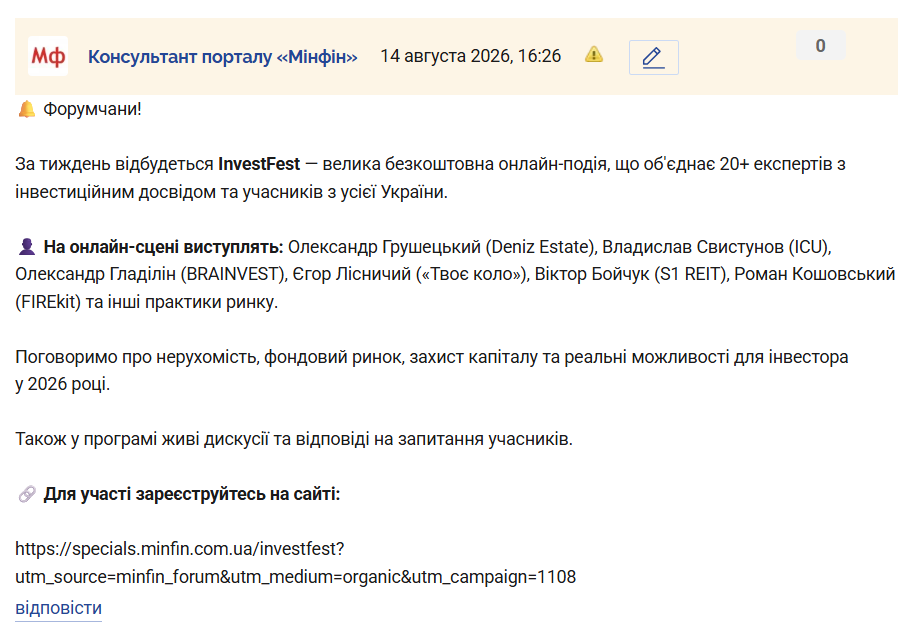
Task: Click the bell emoji before Форумчани!
Action: (x=26, y=109)
